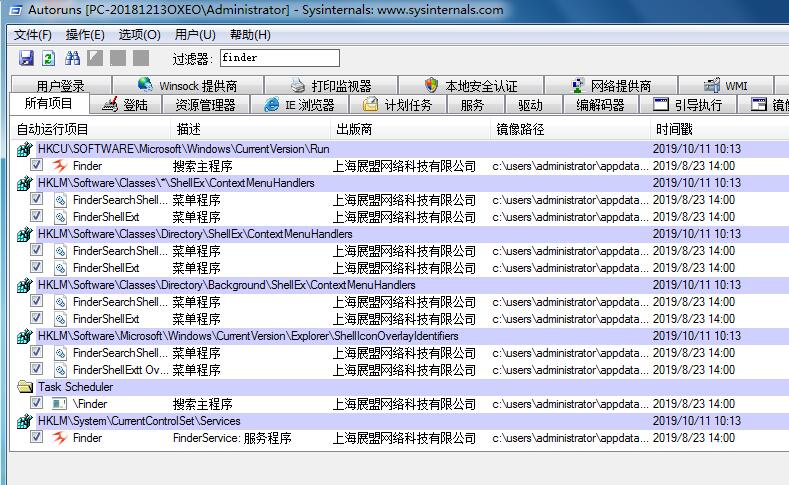Image resolution: width=789 pixels, height=485 pixels.
Task: Switch to the 本地安全认证 tab
Action: [471, 86]
